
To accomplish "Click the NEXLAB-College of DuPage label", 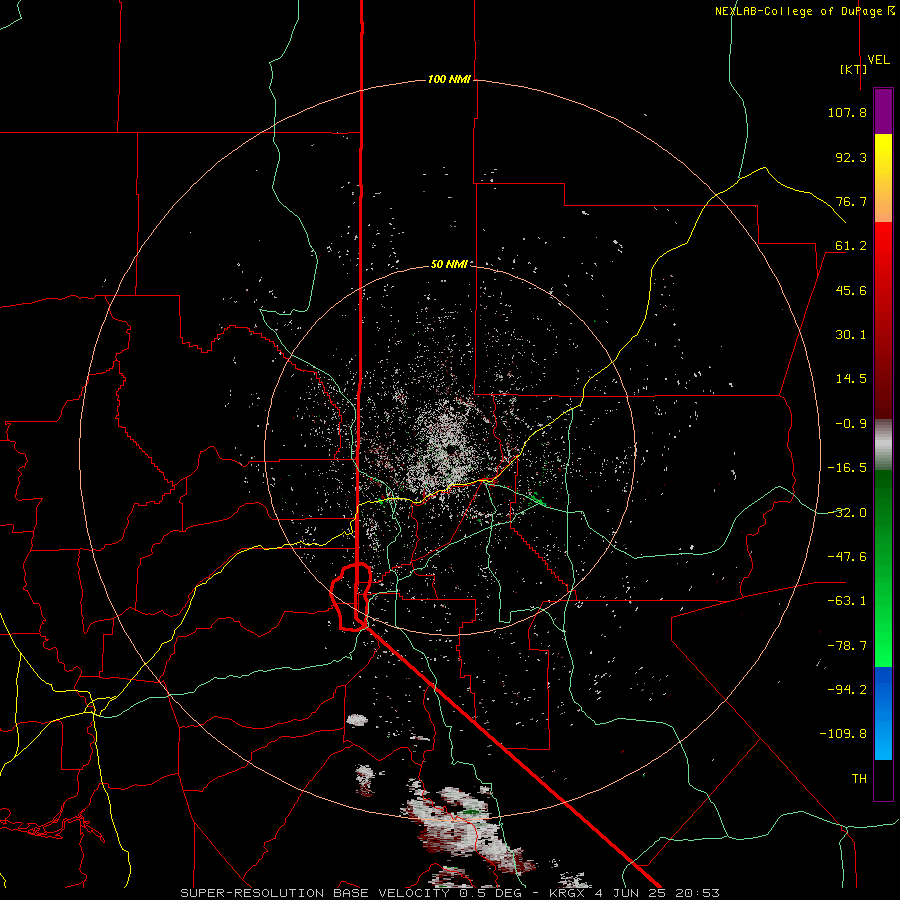I will click(804, 11).
